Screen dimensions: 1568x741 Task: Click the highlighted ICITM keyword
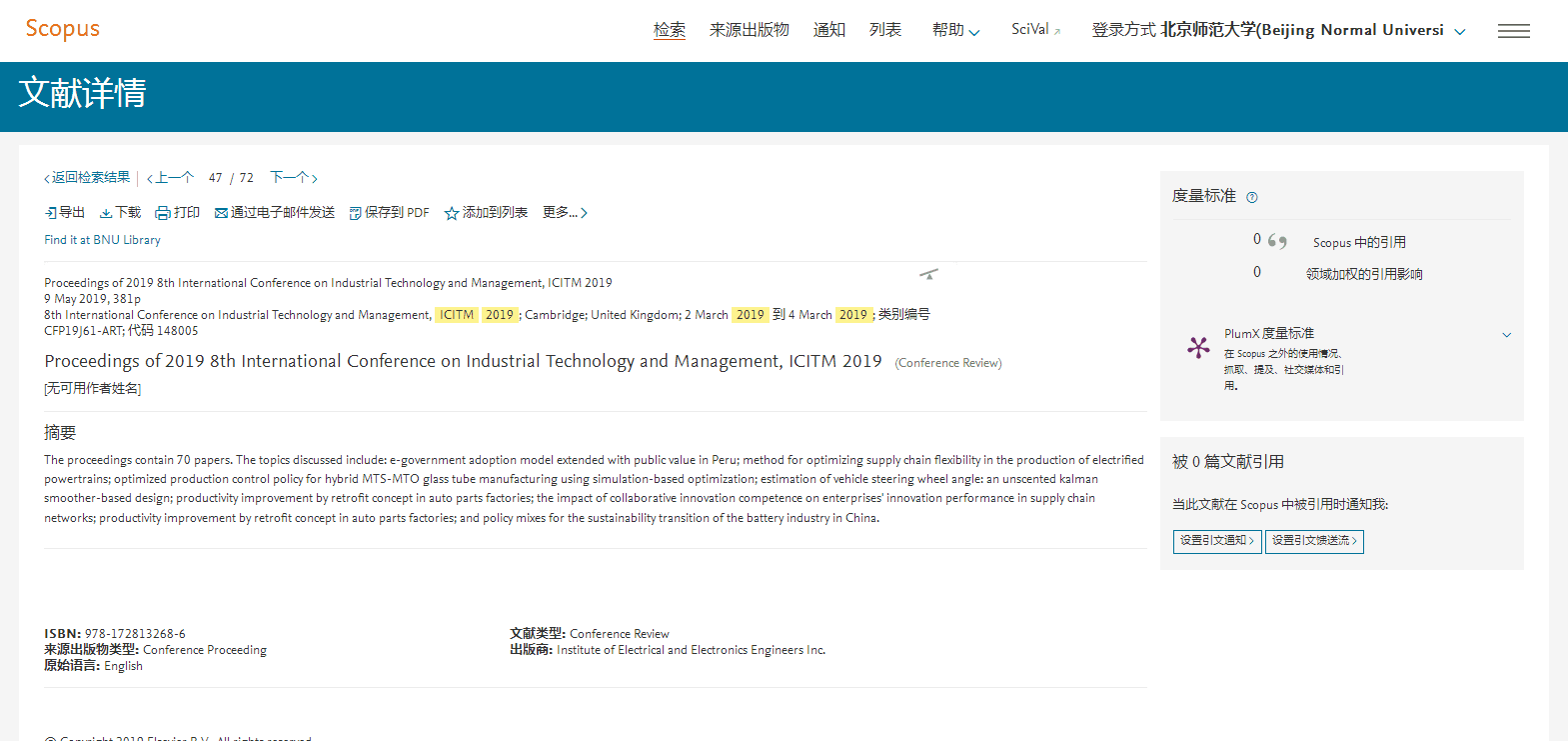(457, 315)
